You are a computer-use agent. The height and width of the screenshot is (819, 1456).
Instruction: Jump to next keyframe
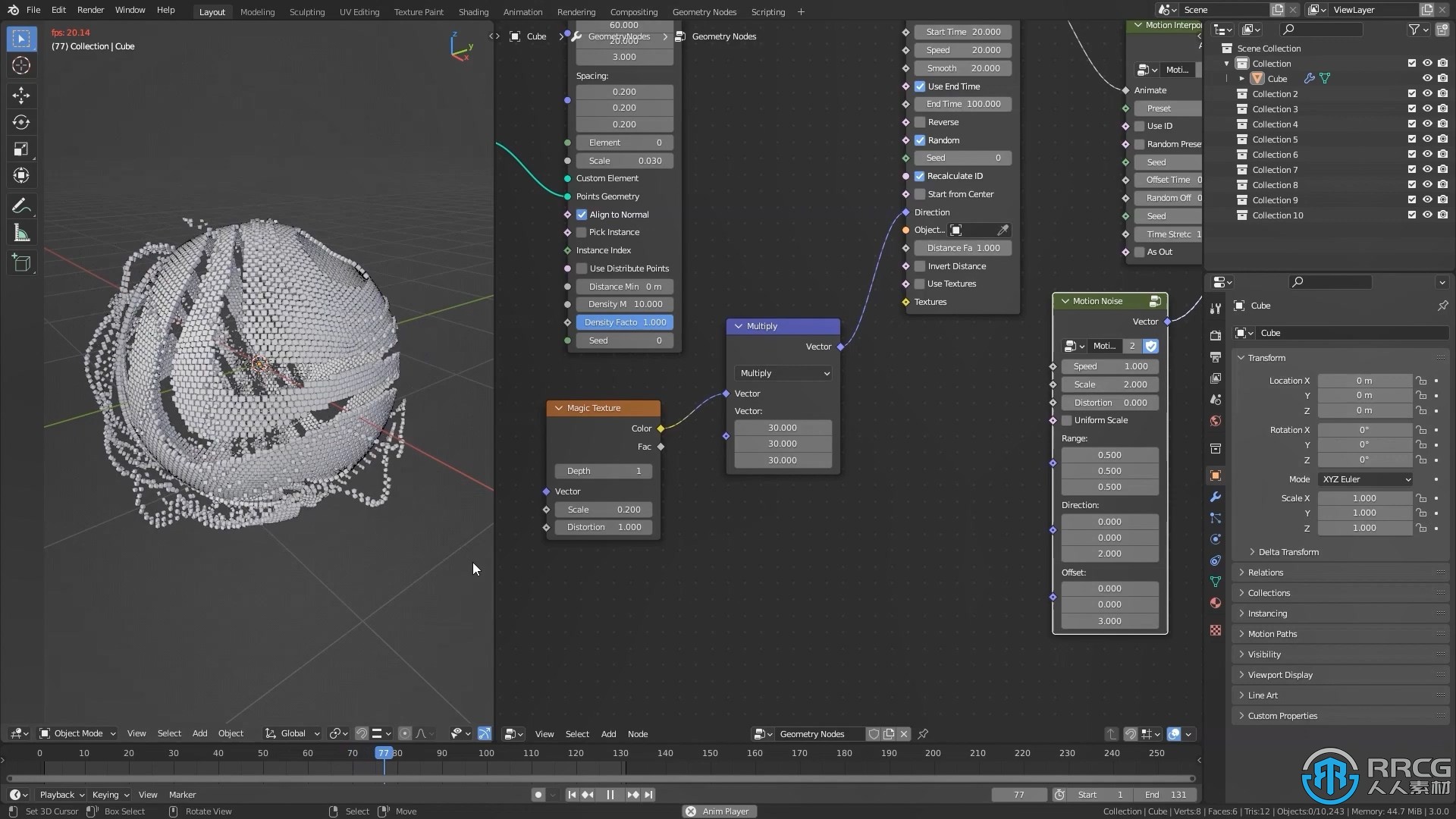633,795
